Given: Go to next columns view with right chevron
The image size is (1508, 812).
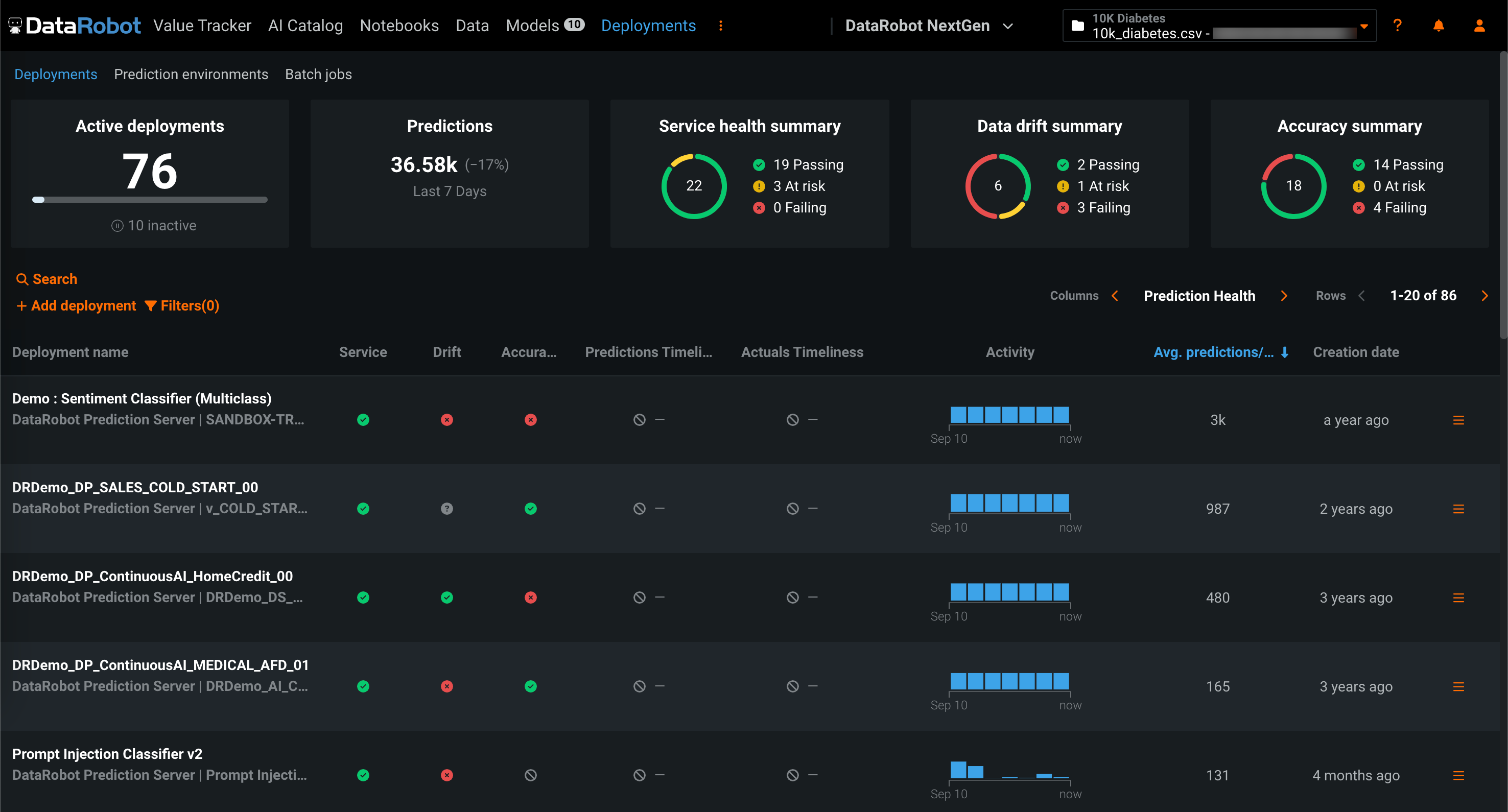Looking at the screenshot, I should point(1284,296).
